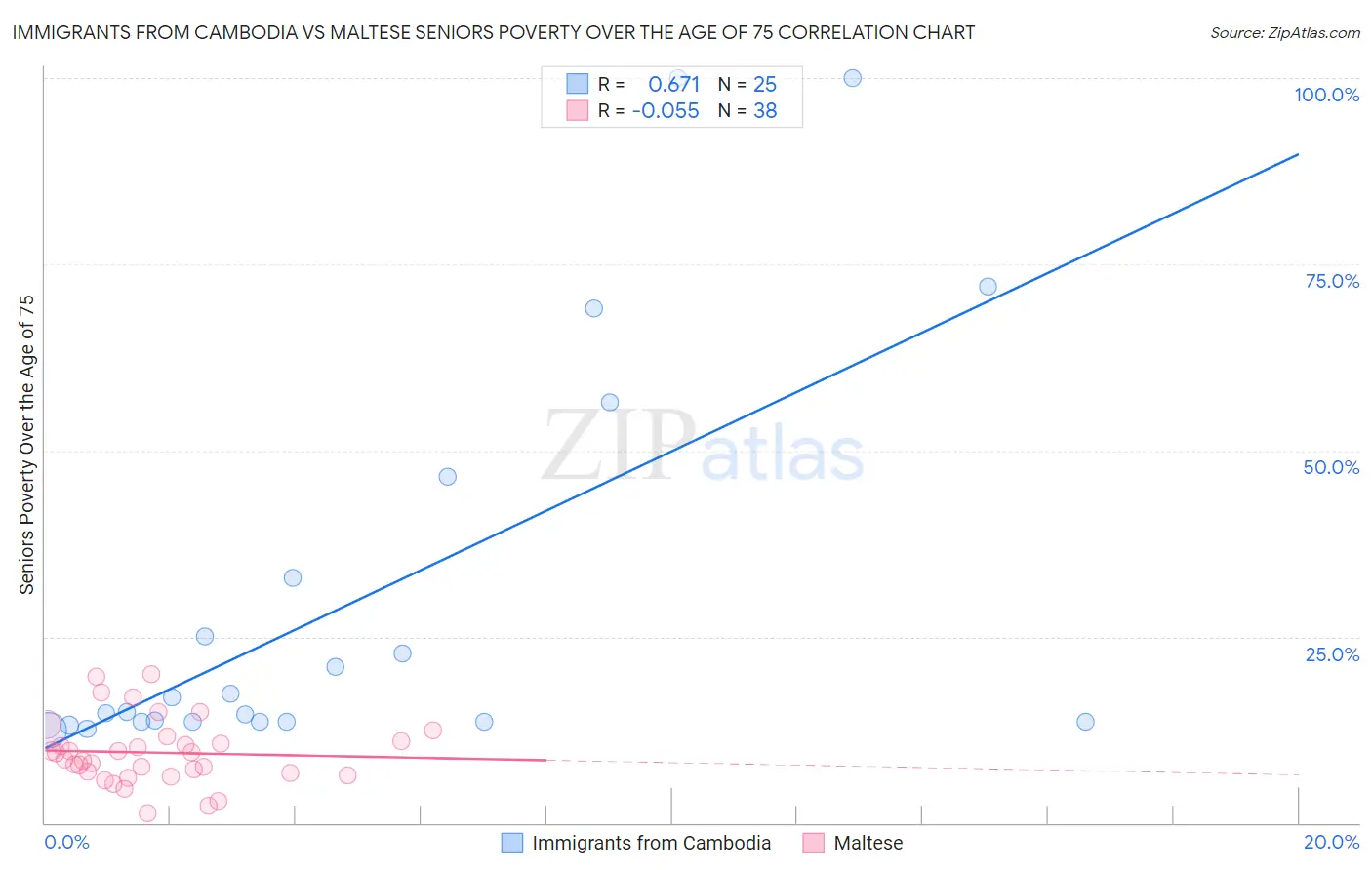Click the highest blue data point near 100%

[853, 78]
